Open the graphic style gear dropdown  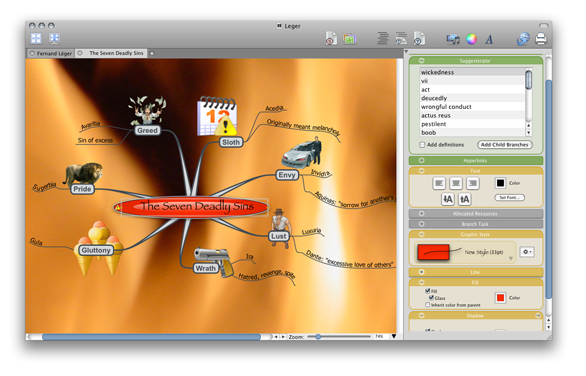click(x=527, y=252)
